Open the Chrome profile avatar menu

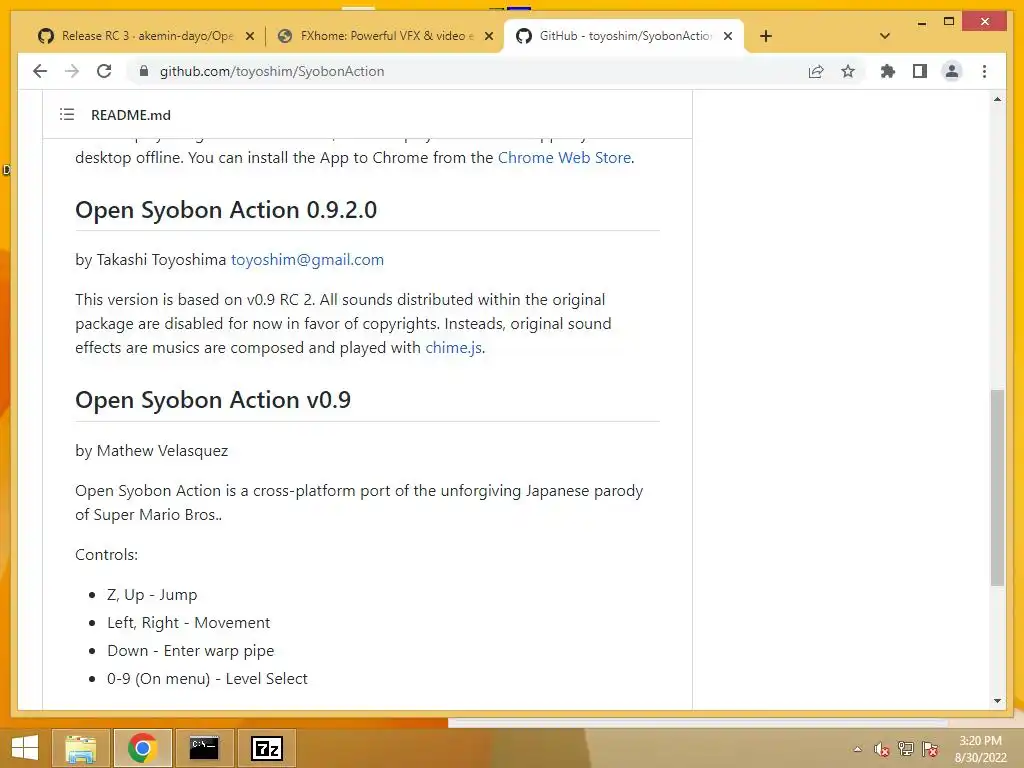pos(952,71)
